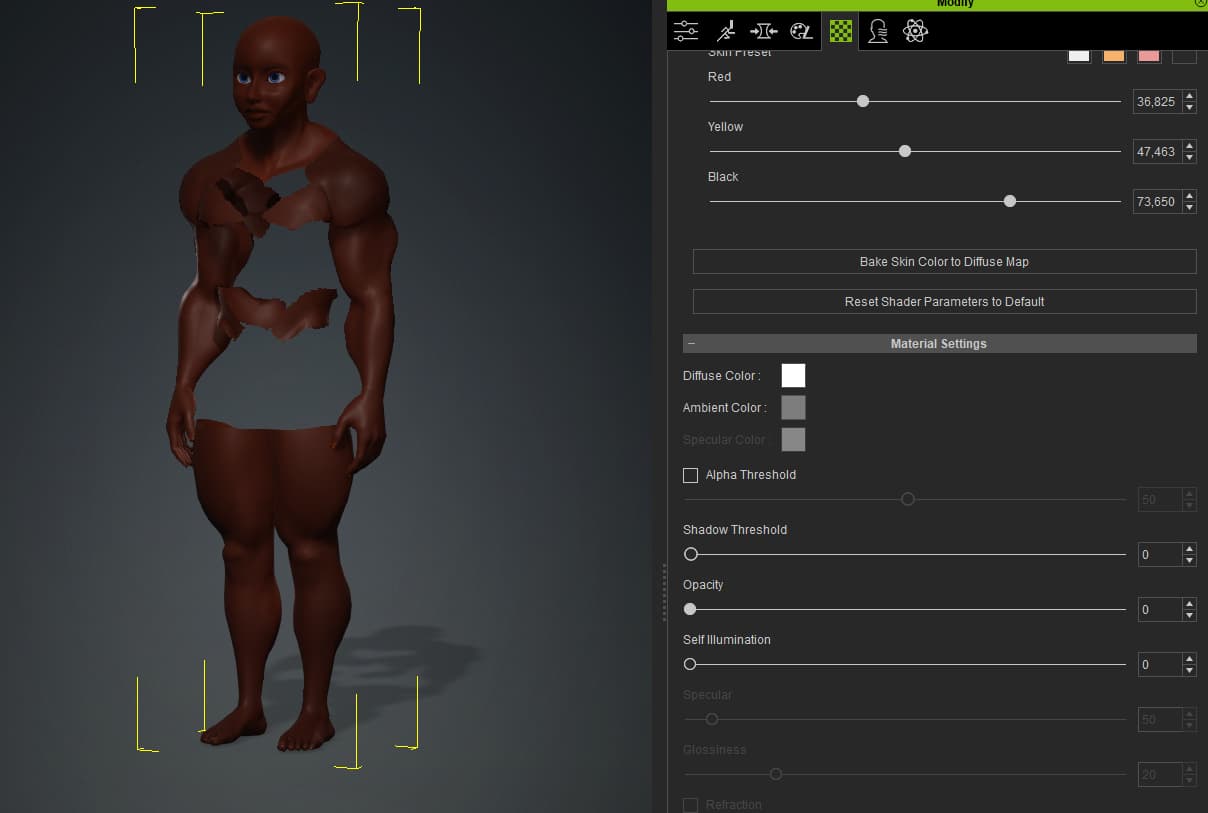Increase Yellow value with up arrow
The image size is (1208, 813).
point(1189,146)
